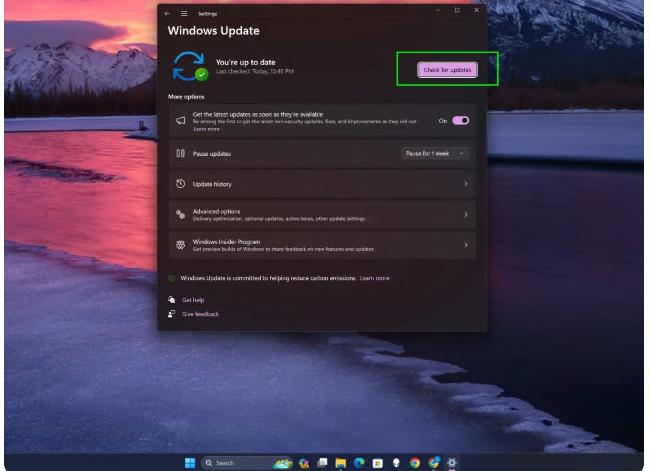Screen dimensions: 650x471
Task: Toggle off Get the latest updates switch
Action: tap(460, 120)
